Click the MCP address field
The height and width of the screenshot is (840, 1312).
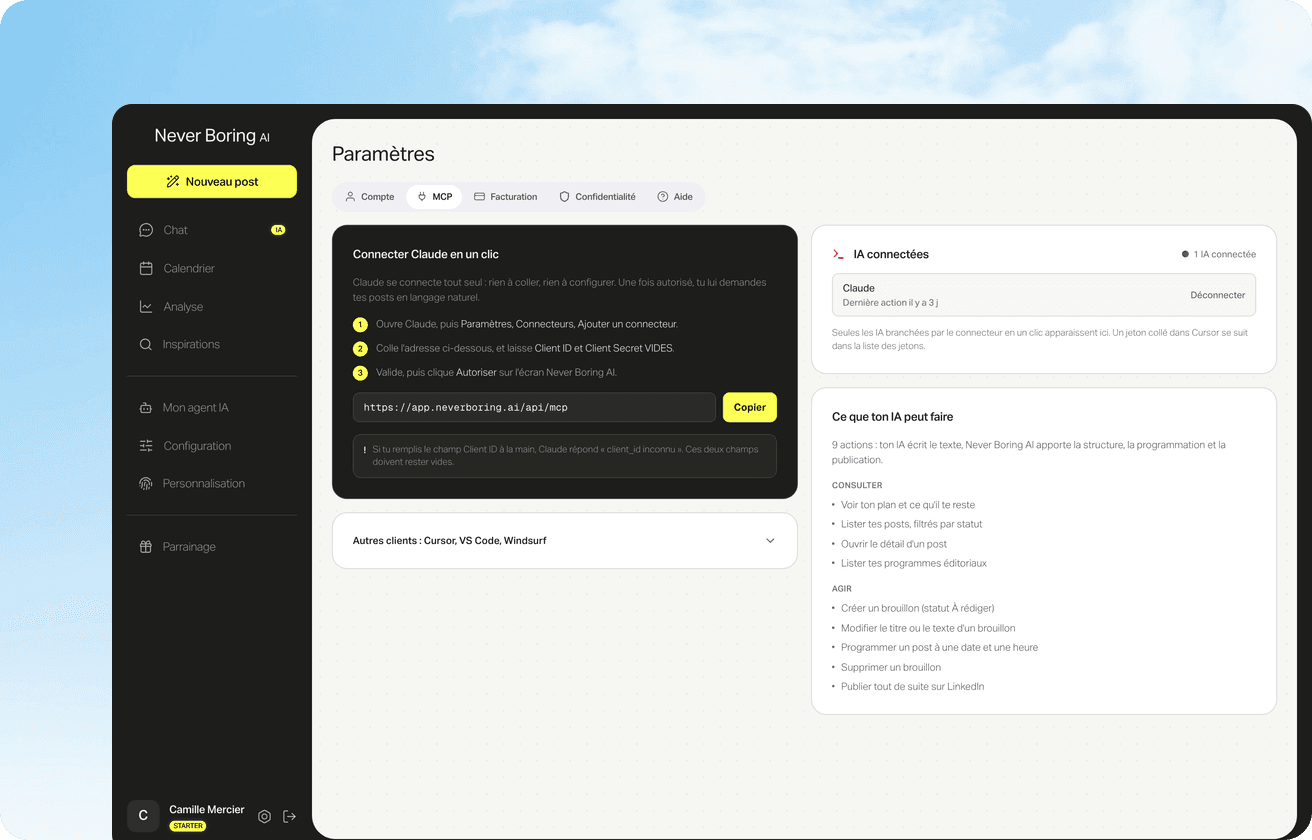[x=534, y=407]
